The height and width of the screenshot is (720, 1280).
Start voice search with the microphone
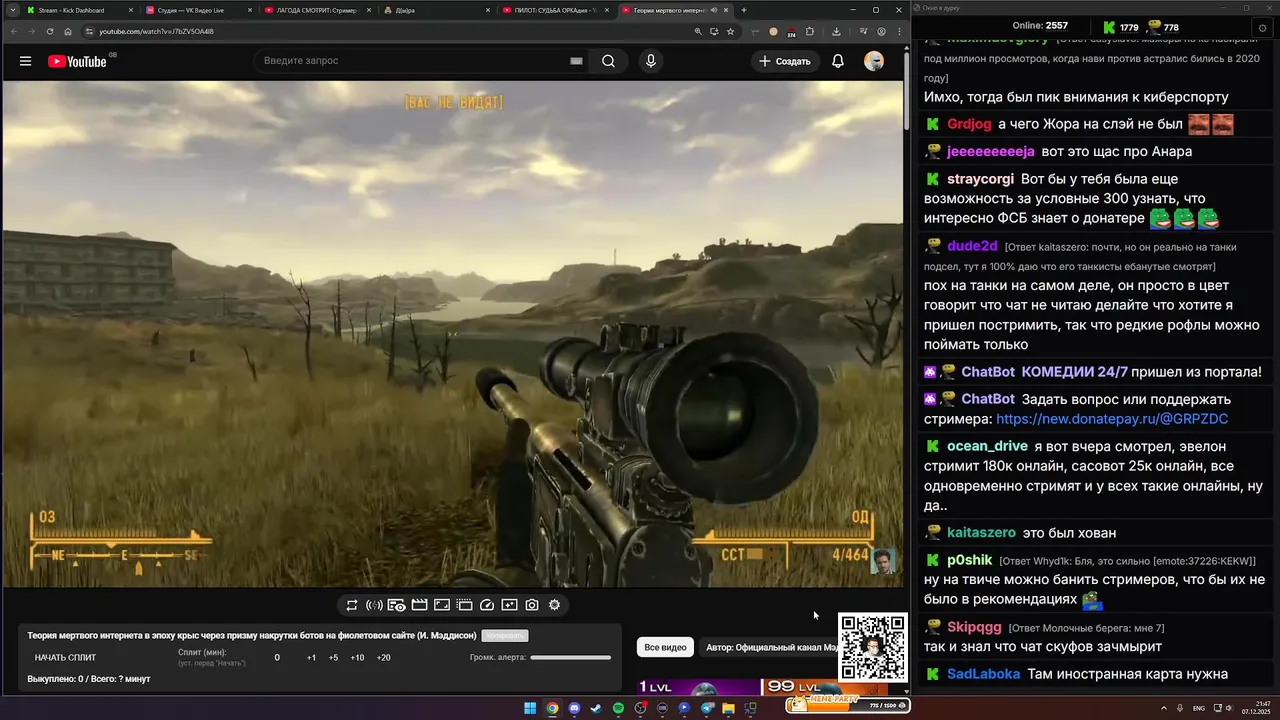pos(651,61)
